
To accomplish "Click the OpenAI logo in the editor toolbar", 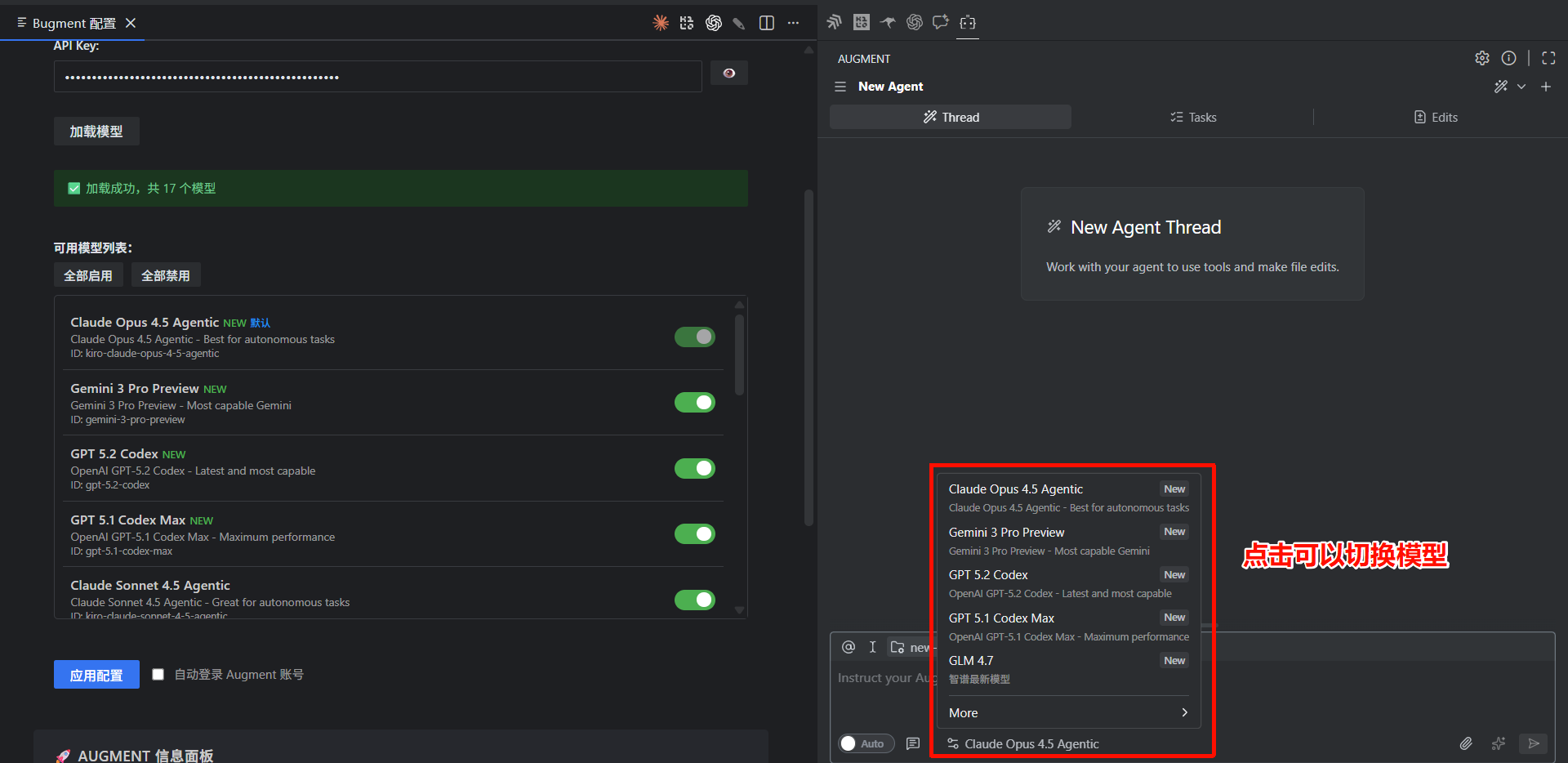I will pyautogui.click(x=714, y=23).
